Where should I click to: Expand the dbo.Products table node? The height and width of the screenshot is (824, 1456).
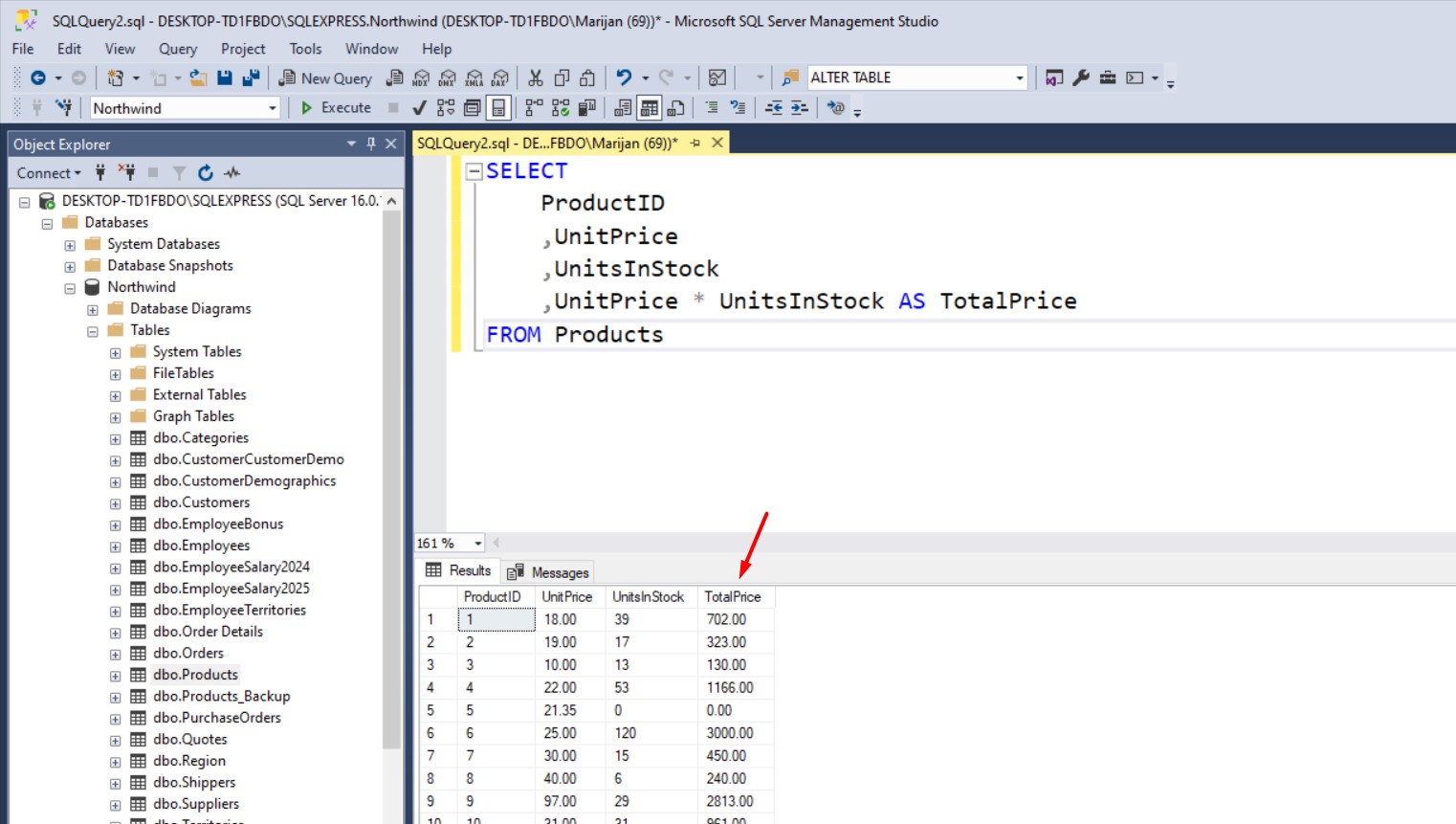[x=116, y=676]
